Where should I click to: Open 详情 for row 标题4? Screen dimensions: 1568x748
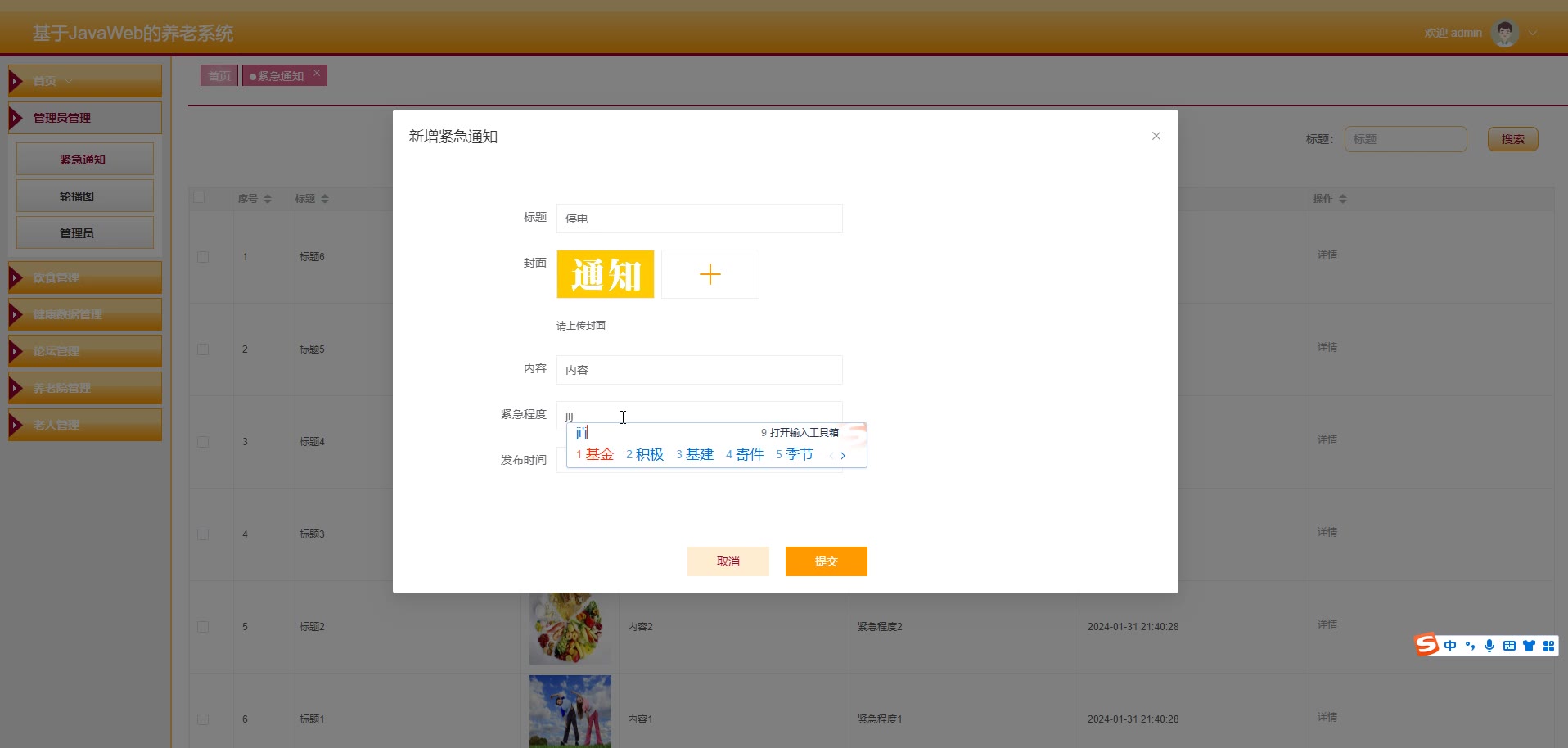(x=1327, y=439)
